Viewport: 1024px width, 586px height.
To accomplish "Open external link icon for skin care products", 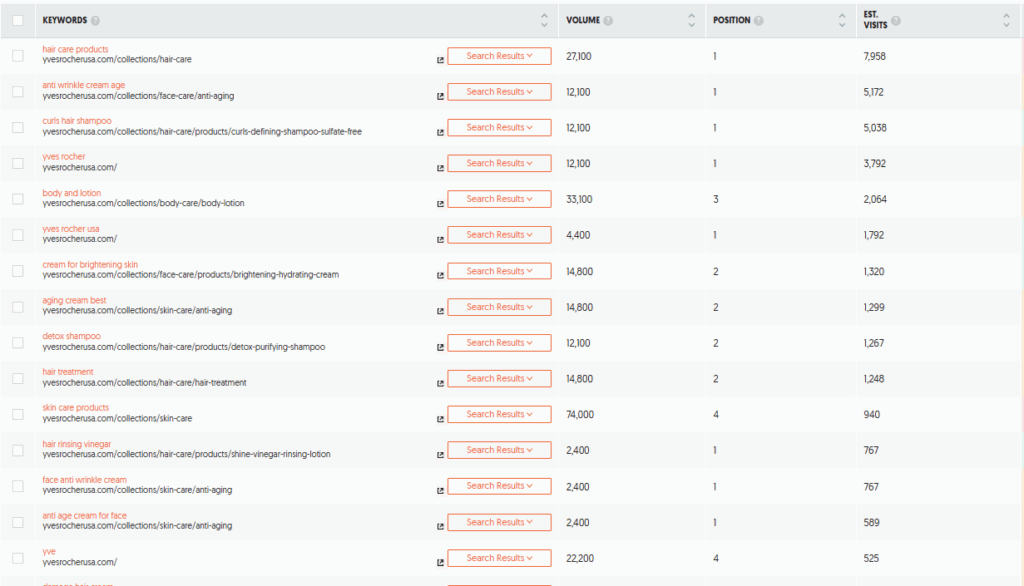I will [x=440, y=419].
